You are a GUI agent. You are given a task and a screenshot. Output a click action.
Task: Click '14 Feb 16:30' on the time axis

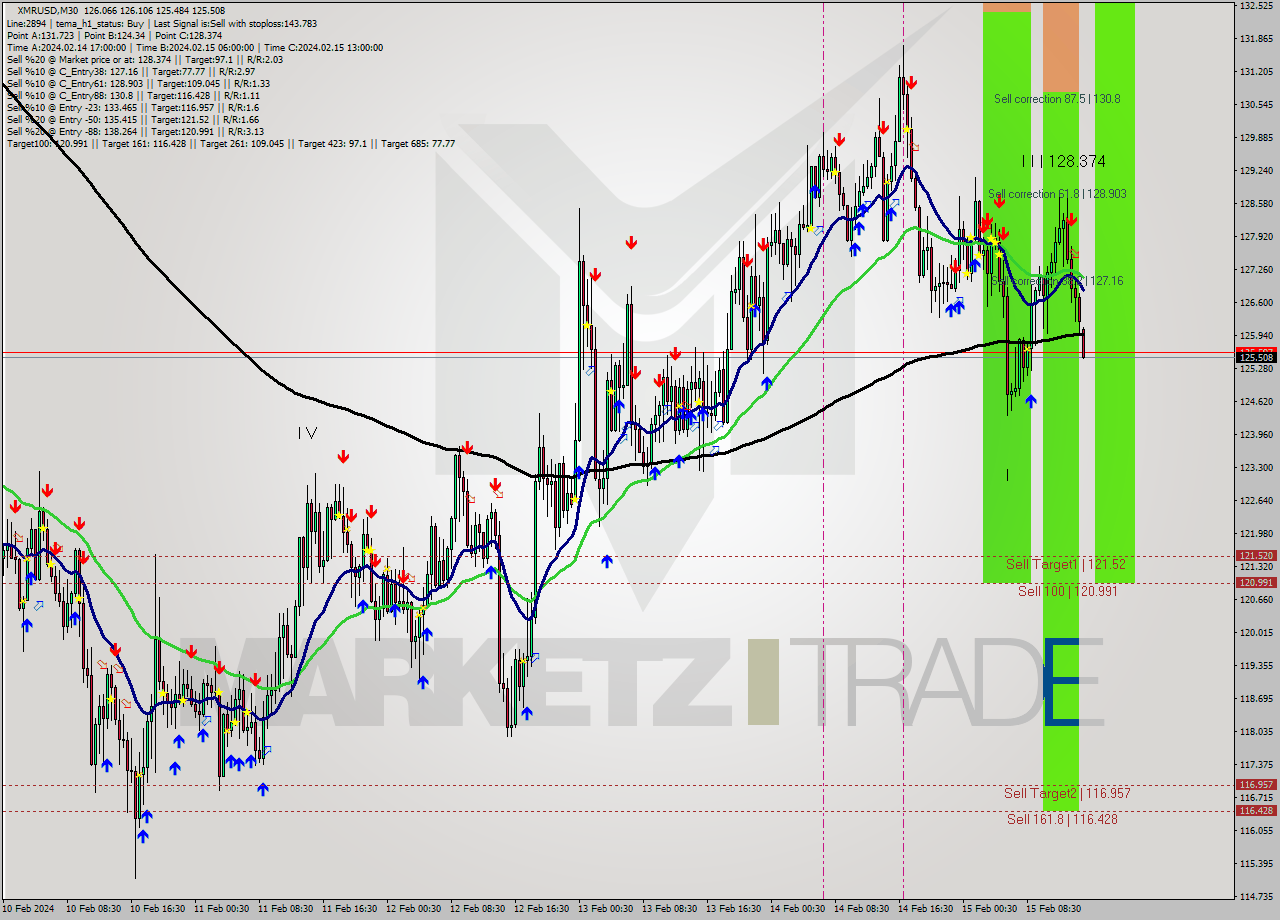tap(926, 909)
